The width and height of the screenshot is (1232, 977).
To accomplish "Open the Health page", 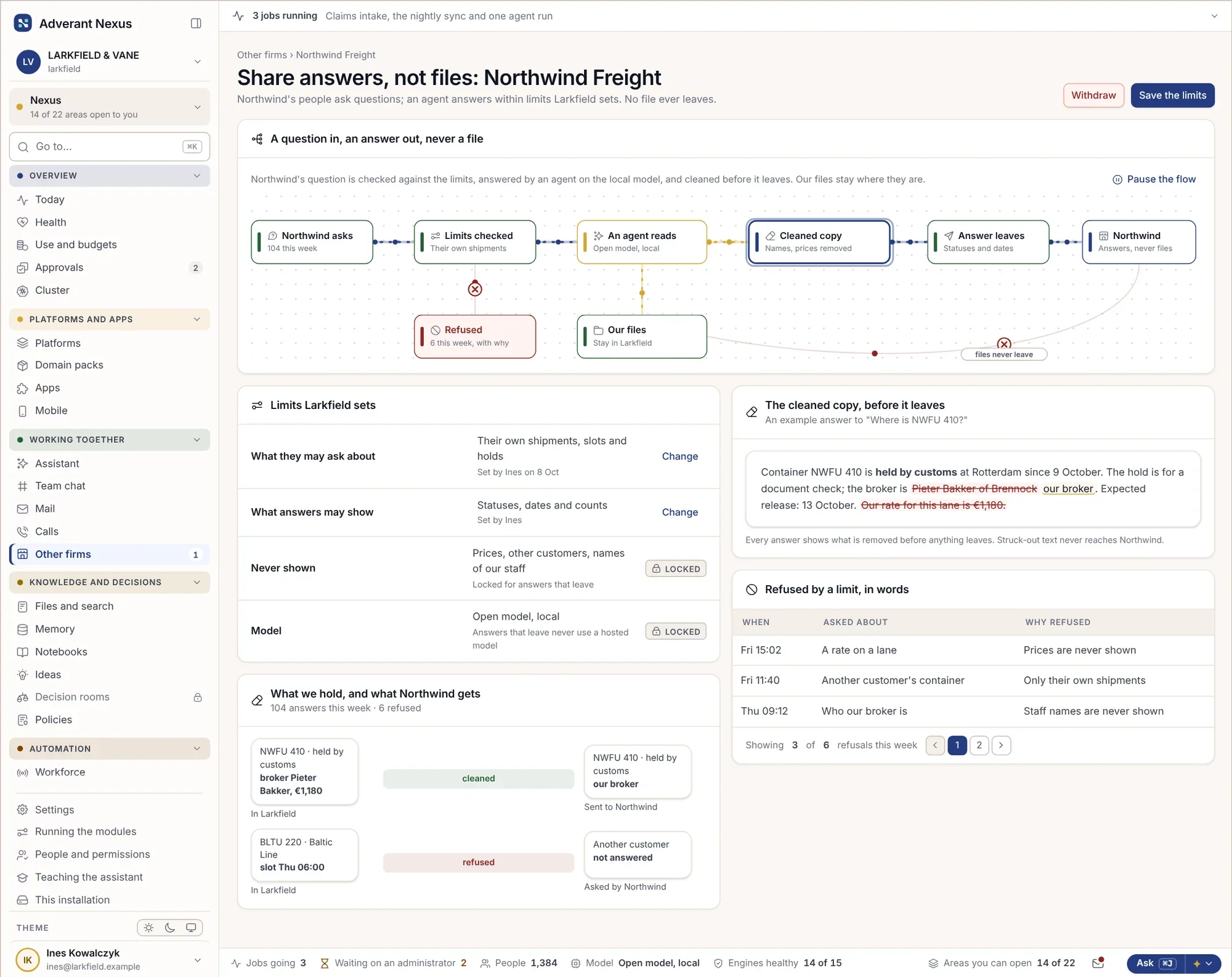I will [110, 222].
